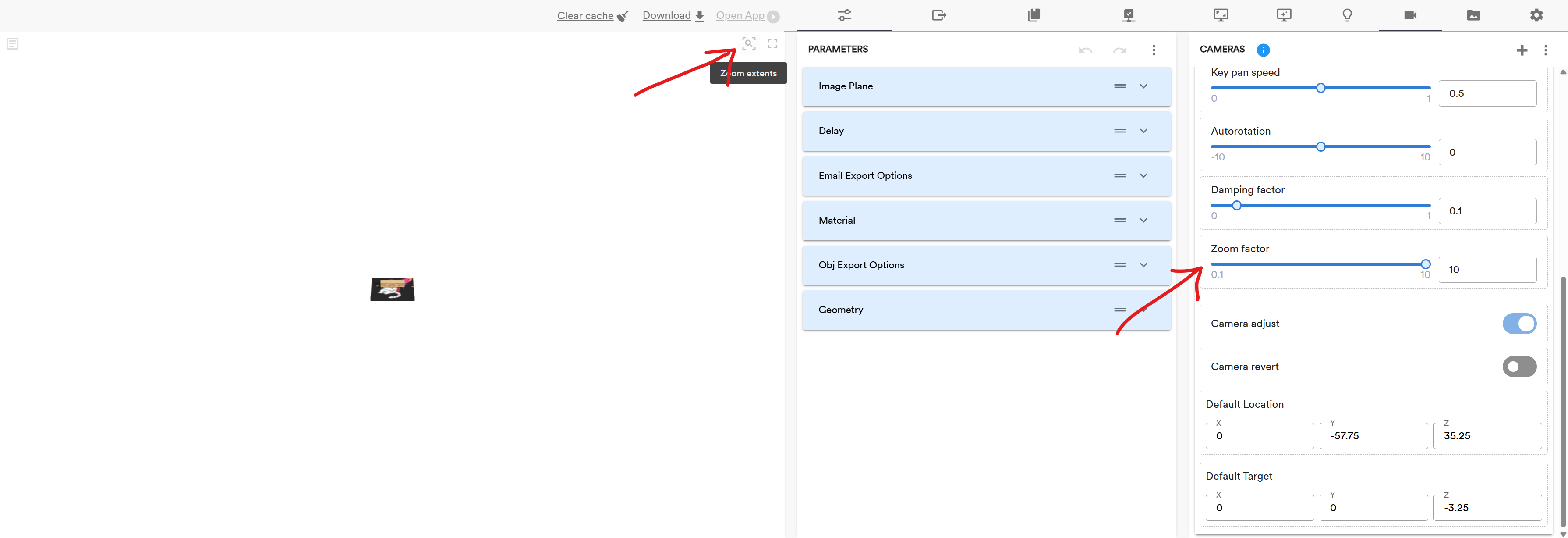The height and width of the screenshot is (538, 1568).
Task: Open the Parameters three-dot menu
Action: pos(1154,50)
